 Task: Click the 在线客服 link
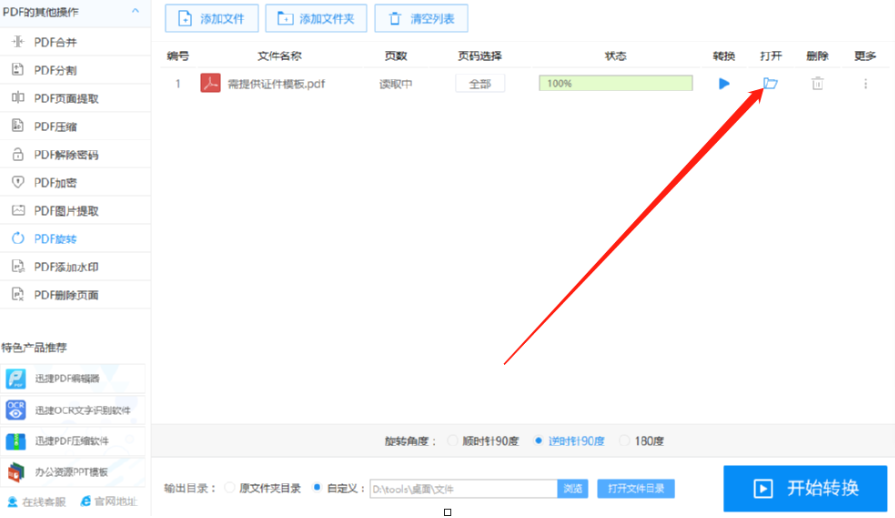37,501
